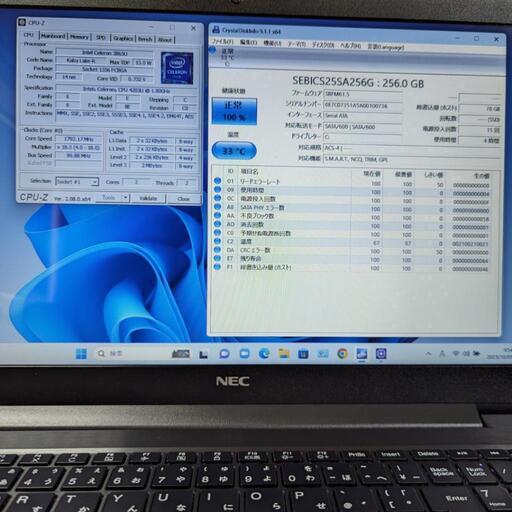Open the Chat icon on the taskbar

click(224, 354)
